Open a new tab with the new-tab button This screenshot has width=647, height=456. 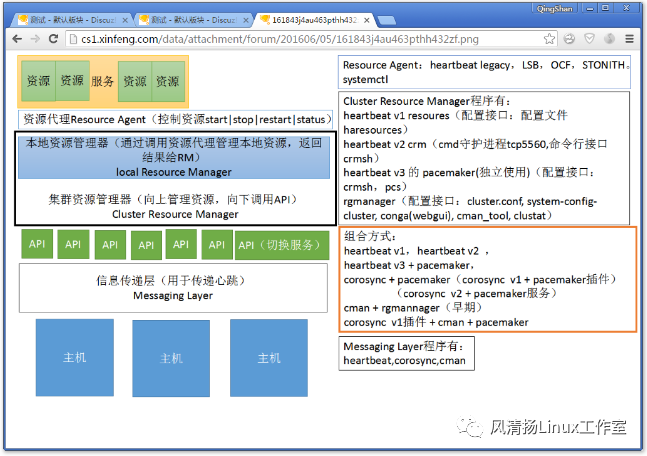[387, 20]
